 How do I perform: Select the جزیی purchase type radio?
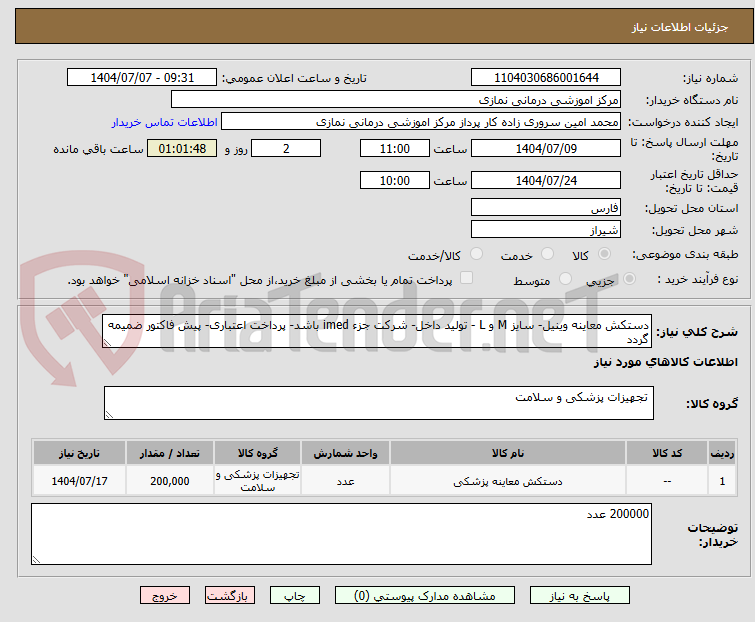click(629, 279)
